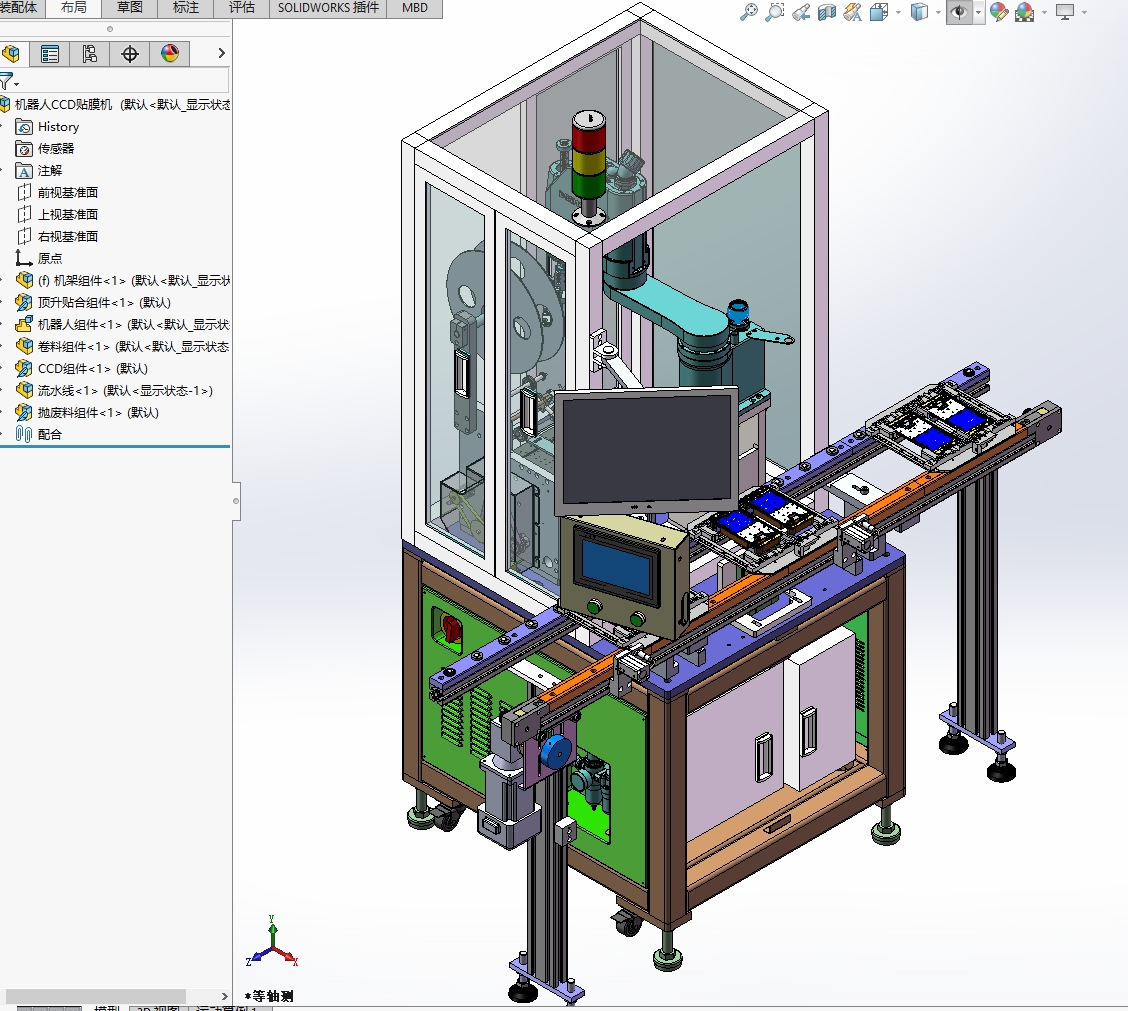Image resolution: width=1128 pixels, height=1011 pixels.
Task: Click the Apply Scene icon
Action: 1024,12
